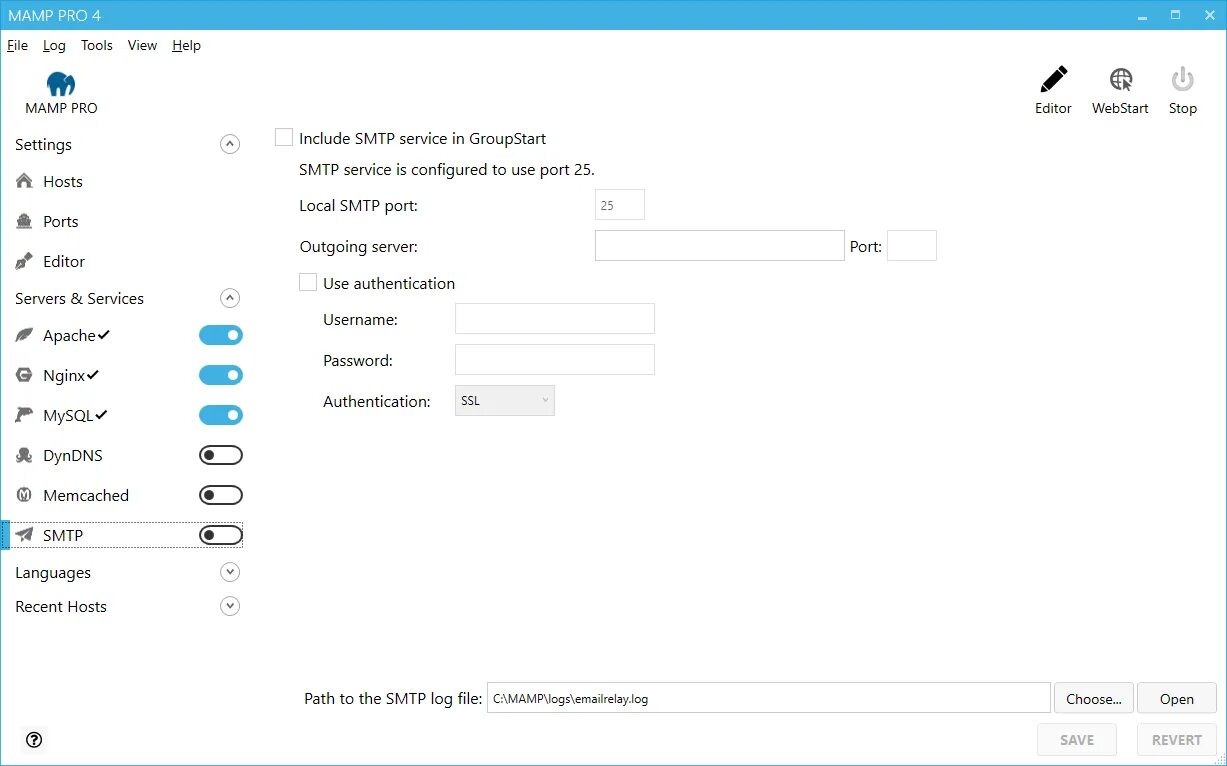The width and height of the screenshot is (1227, 766).
Task: Enable the DynDNS service switch
Action: [x=221, y=455]
